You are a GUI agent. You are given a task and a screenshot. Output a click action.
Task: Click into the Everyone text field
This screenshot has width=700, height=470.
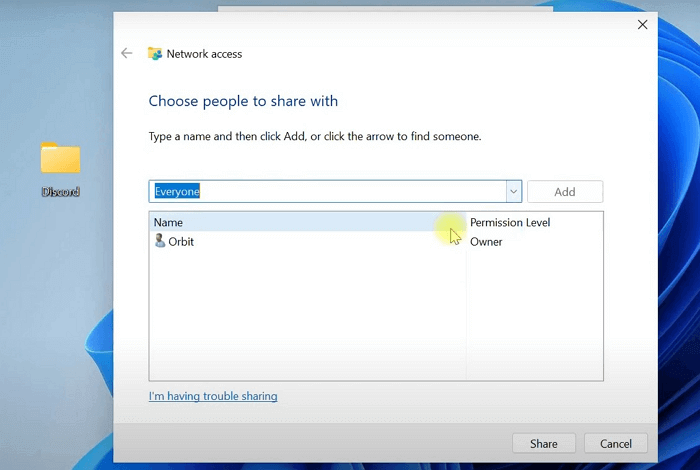tap(328, 191)
